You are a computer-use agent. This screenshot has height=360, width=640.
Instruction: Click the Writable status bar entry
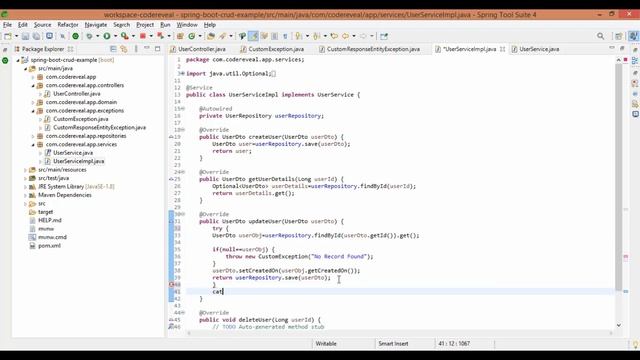[326, 344]
